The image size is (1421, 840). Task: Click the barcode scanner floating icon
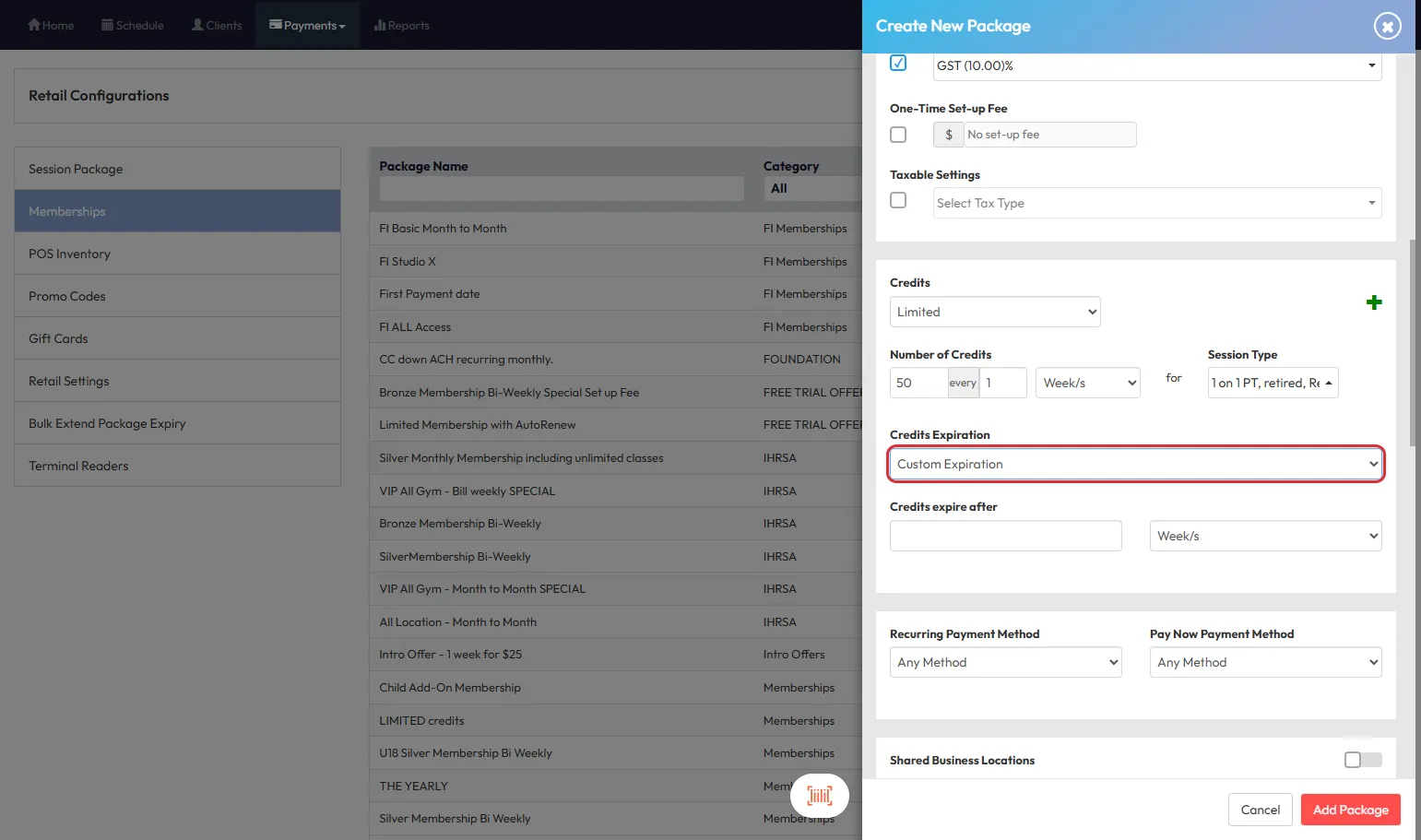pos(819,796)
